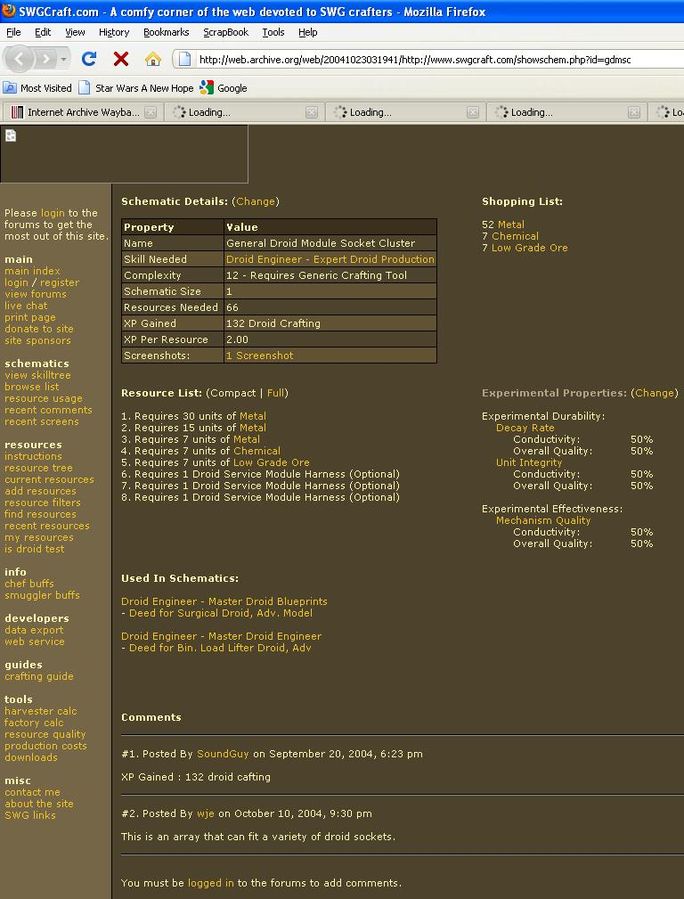Open the back history dropdown arrow

64,59
